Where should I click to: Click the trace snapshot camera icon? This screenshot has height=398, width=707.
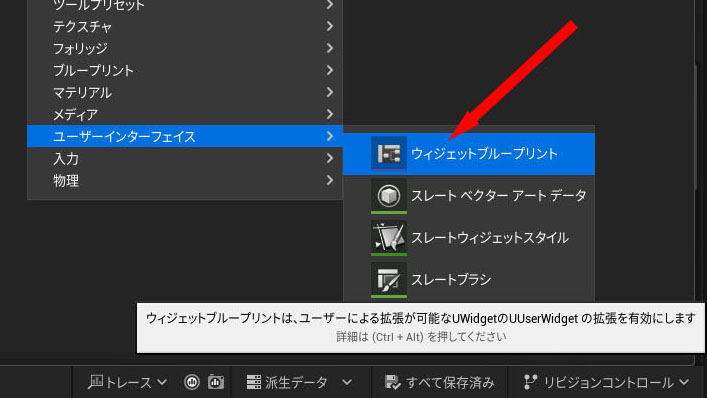coord(216,382)
